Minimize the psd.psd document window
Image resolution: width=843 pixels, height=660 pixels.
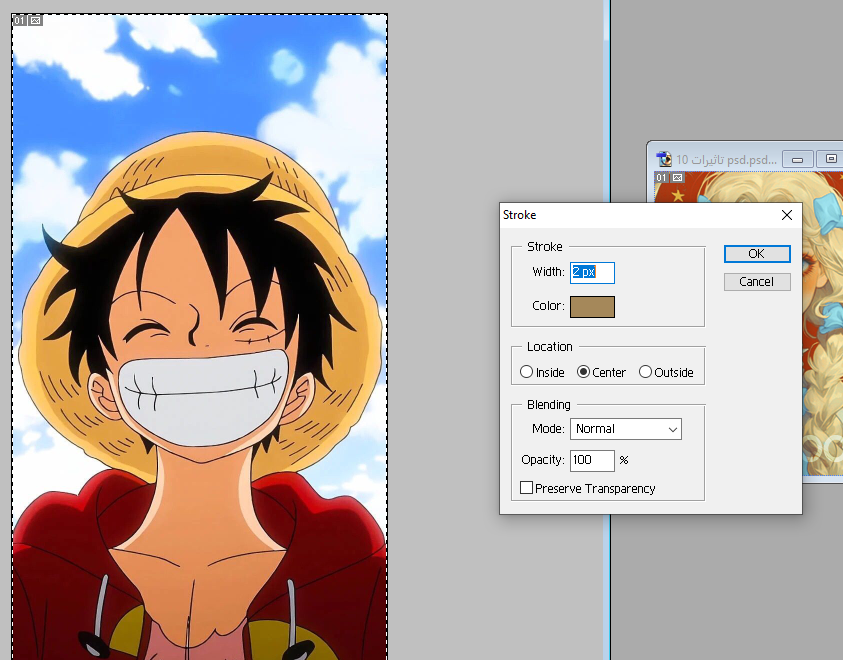tap(797, 160)
